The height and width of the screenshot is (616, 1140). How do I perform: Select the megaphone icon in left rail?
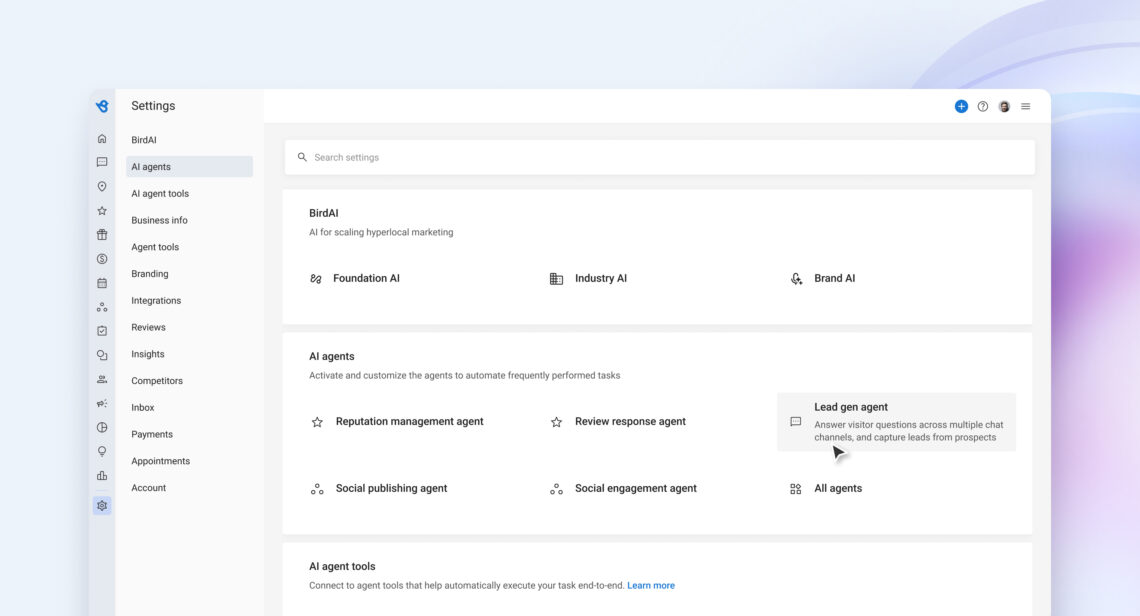pos(102,404)
